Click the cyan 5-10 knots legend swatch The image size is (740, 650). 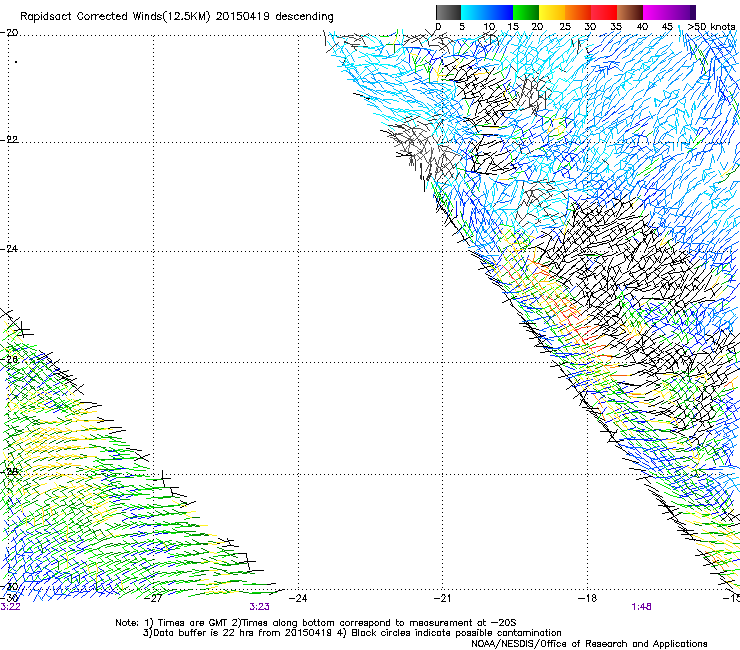(x=474, y=12)
